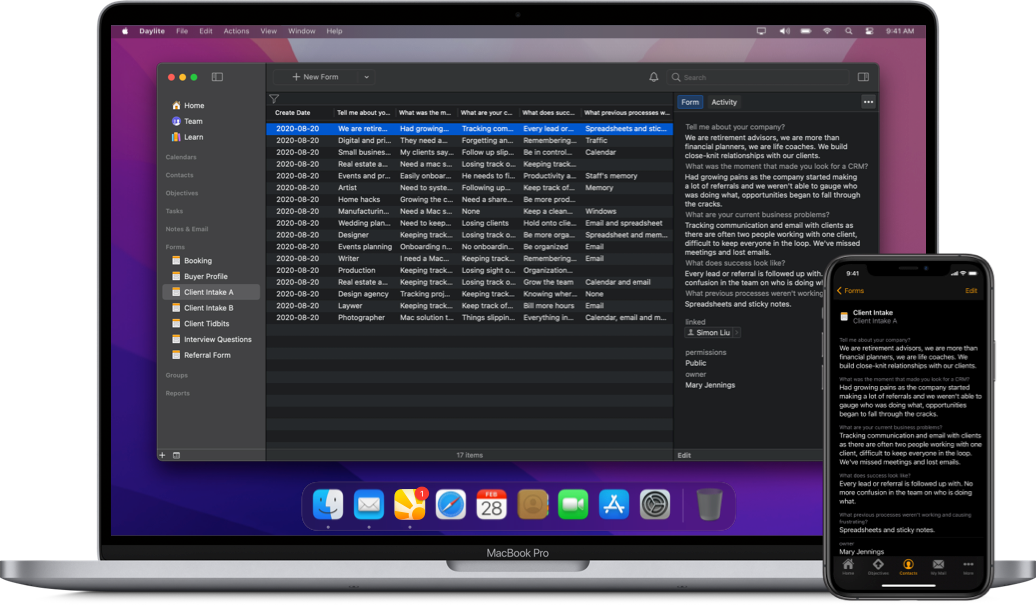This screenshot has height=605, width=1036.
Task: Open Finder from the Dock
Action: click(328, 505)
